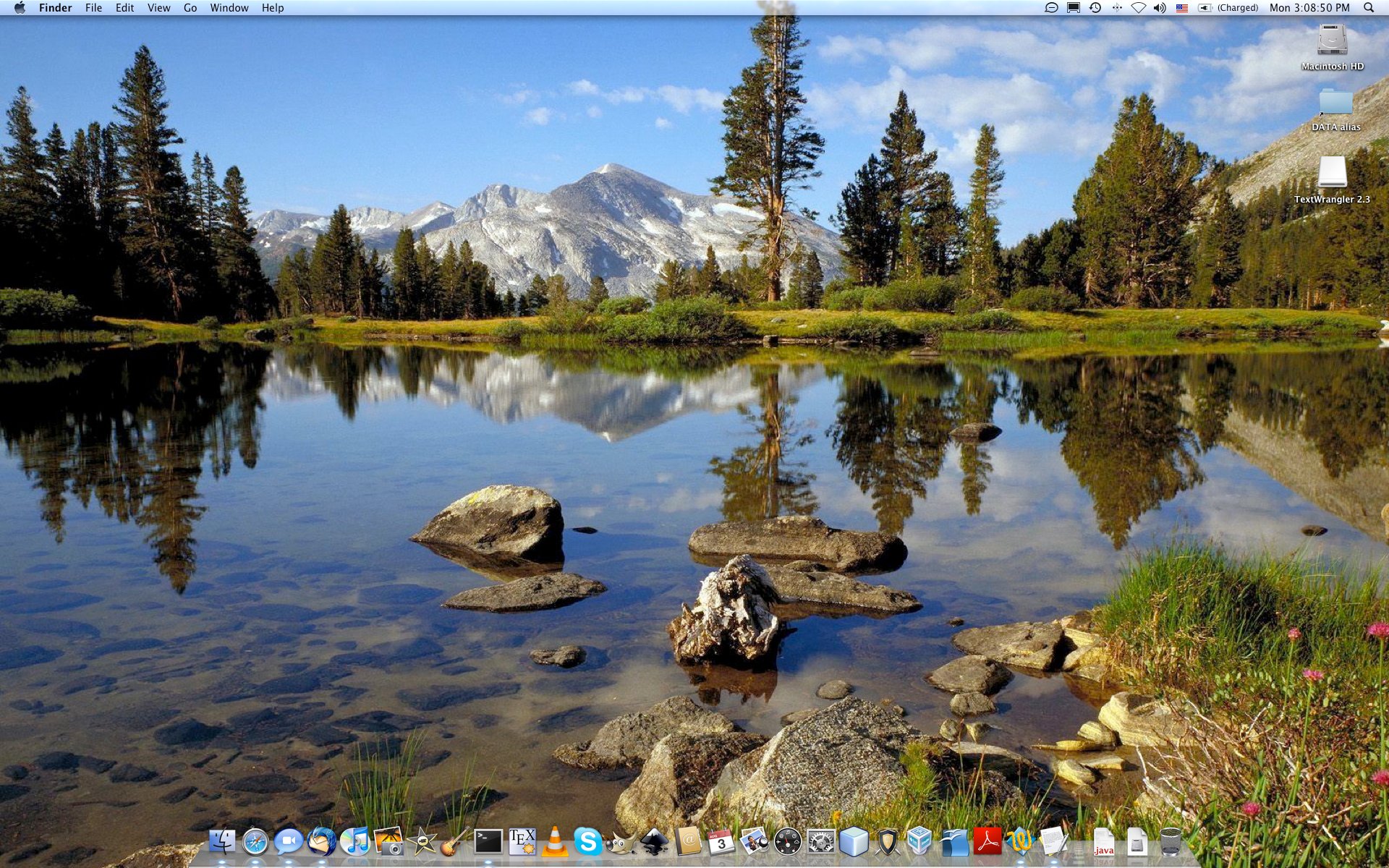The height and width of the screenshot is (868, 1389).
Task: Open the disk image document in Dock
Action: click(1137, 842)
